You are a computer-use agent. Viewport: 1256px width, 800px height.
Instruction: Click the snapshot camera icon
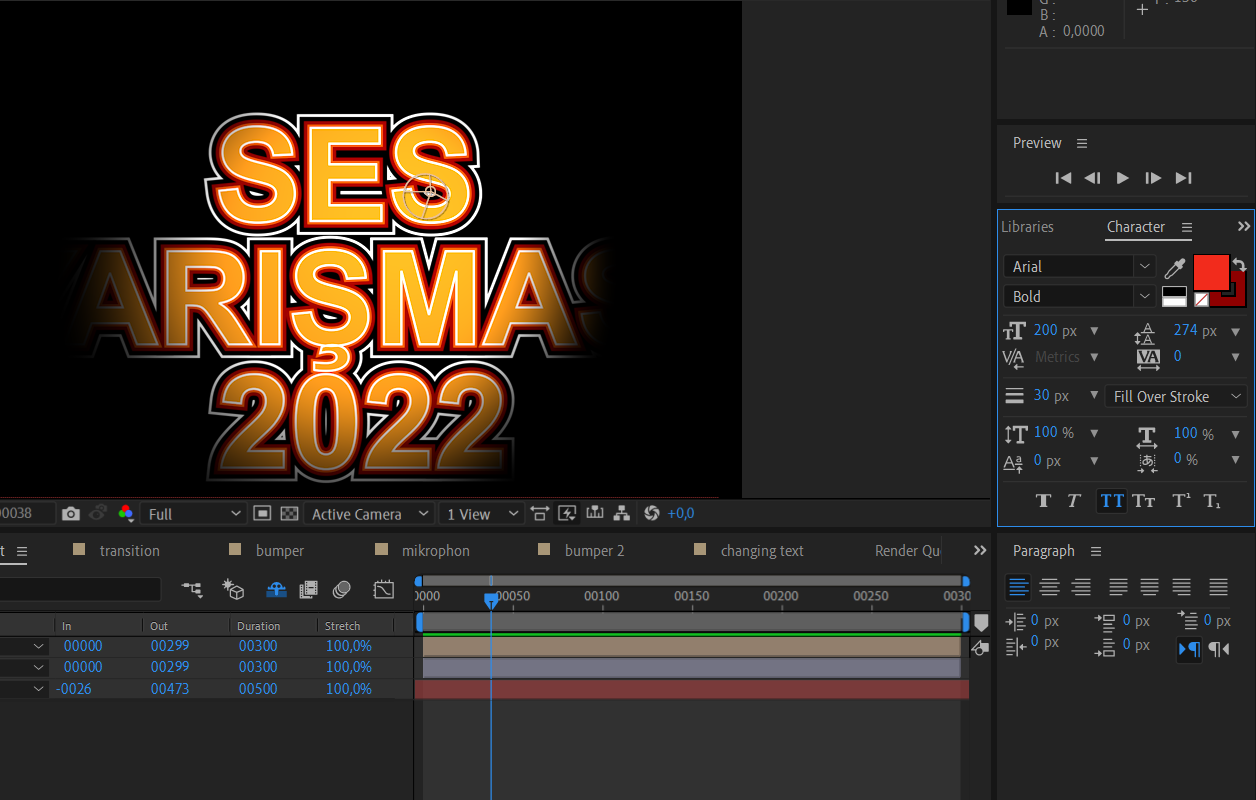tap(70, 513)
